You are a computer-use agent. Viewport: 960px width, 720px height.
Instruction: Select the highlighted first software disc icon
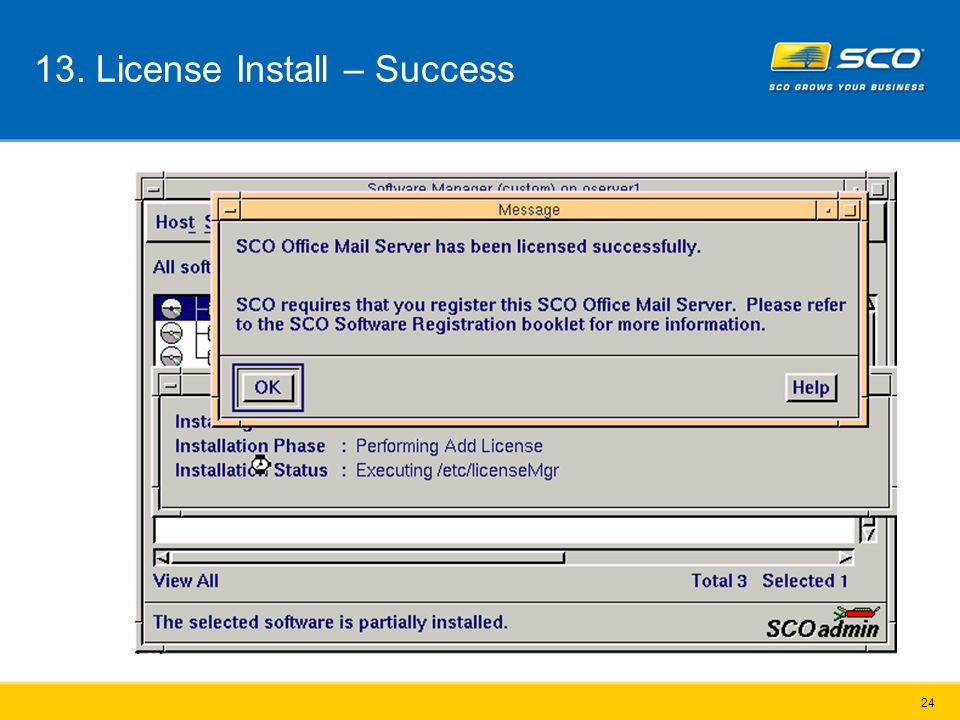point(171,307)
